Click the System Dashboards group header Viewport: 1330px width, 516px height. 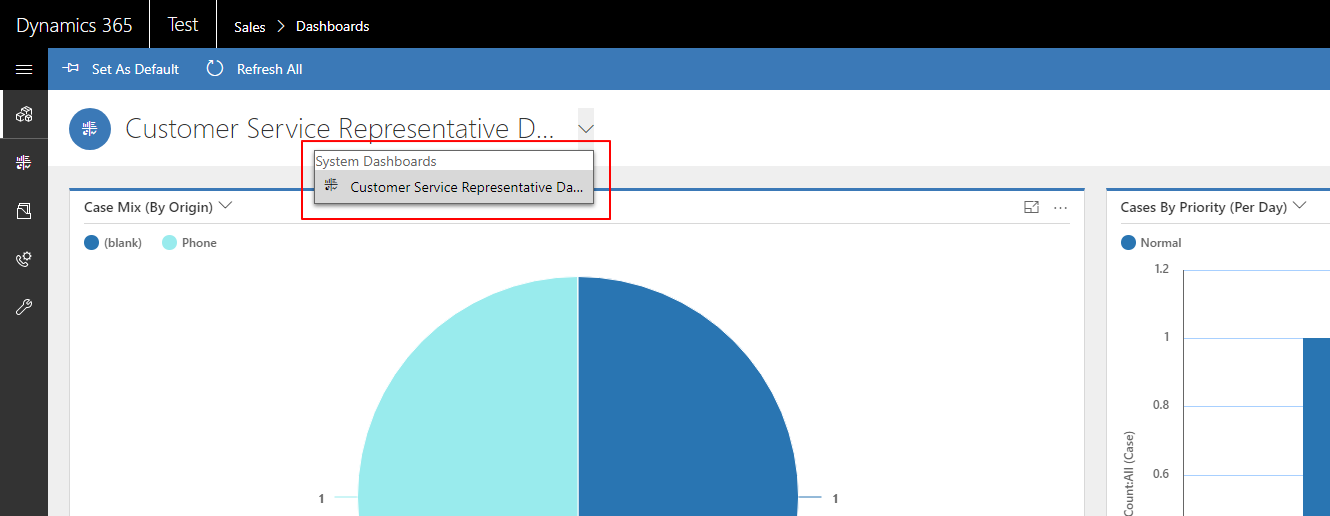tap(376, 161)
